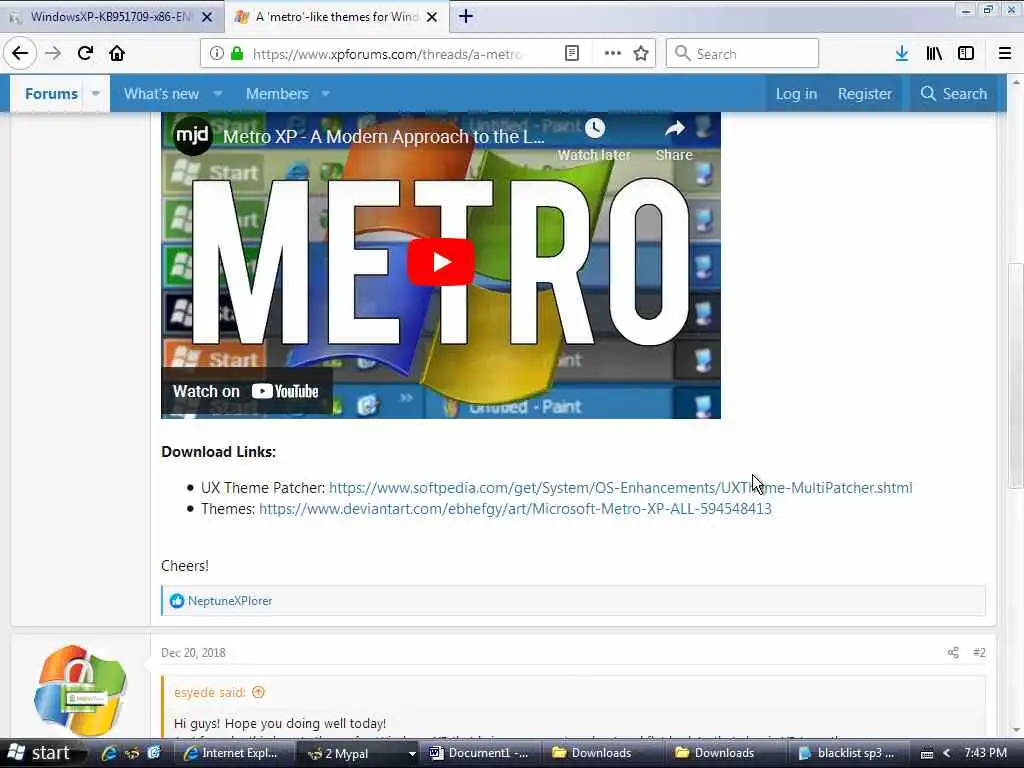Expand hidden tray icons arrow

pyautogui.click(x=946, y=754)
